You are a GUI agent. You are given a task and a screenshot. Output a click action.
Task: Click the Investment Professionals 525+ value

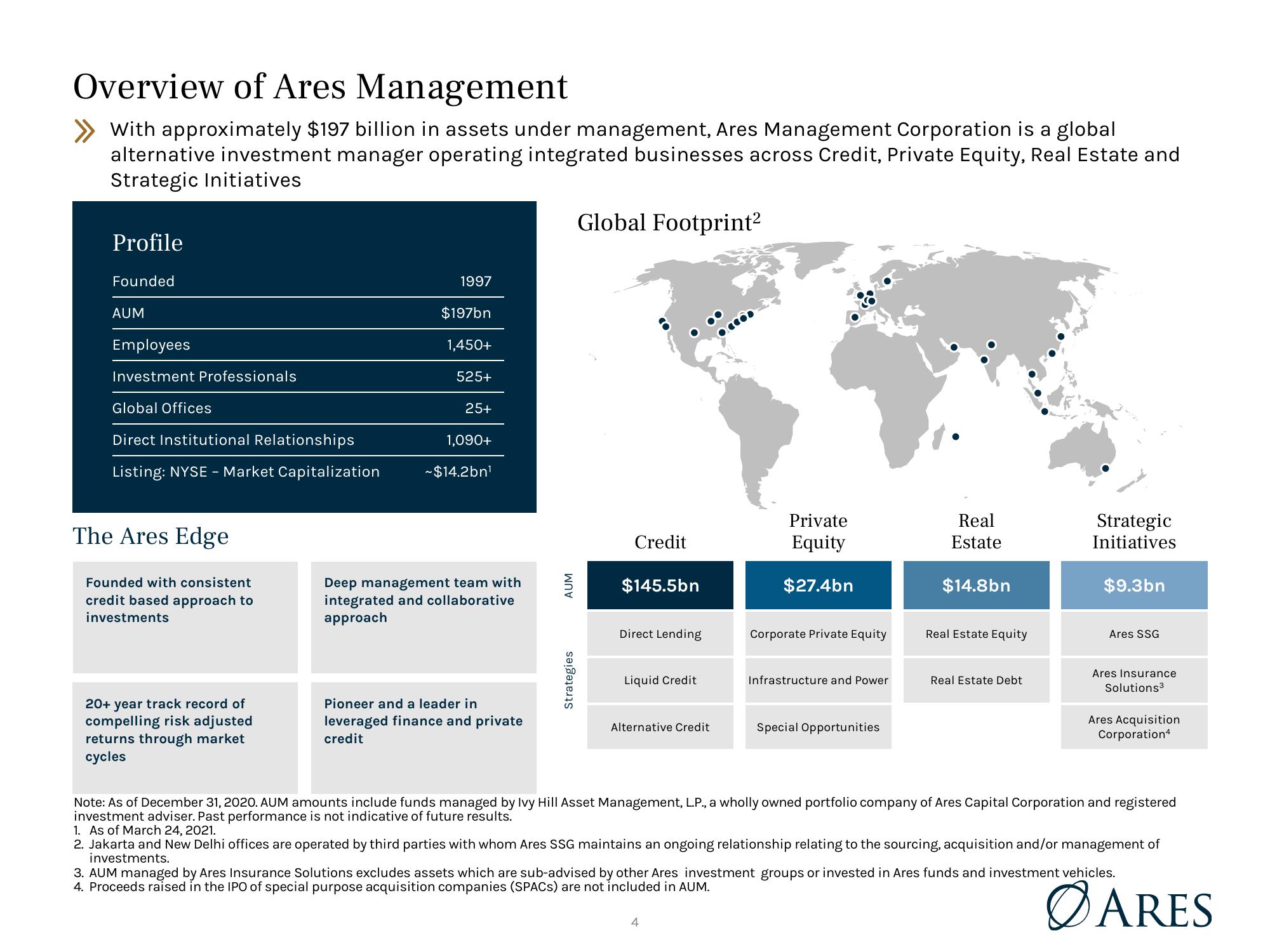(x=474, y=376)
